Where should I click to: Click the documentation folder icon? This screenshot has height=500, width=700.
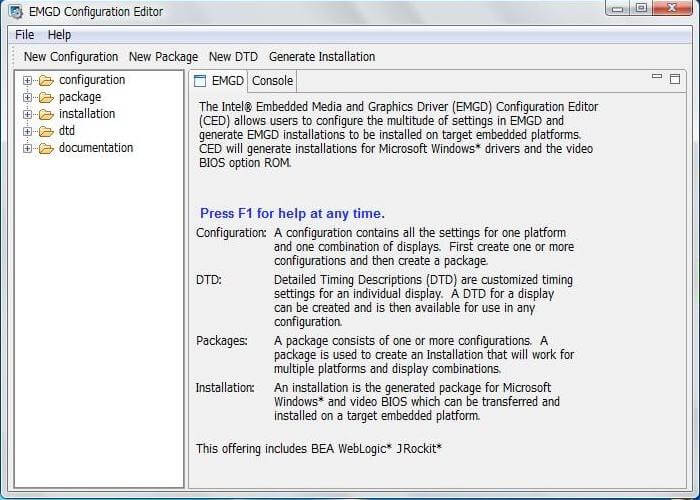46,148
